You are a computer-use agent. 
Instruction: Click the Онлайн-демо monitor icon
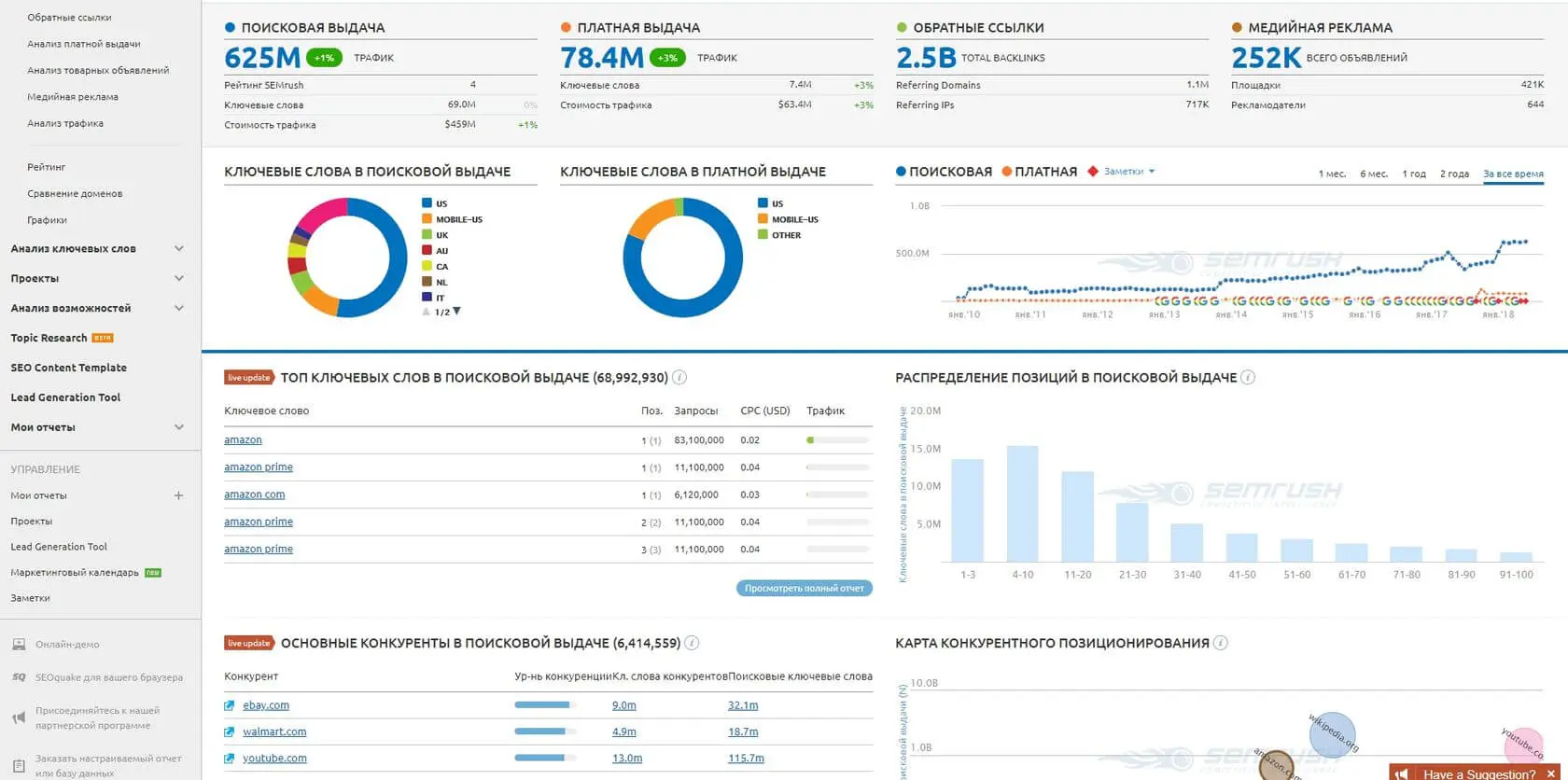point(19,645)
